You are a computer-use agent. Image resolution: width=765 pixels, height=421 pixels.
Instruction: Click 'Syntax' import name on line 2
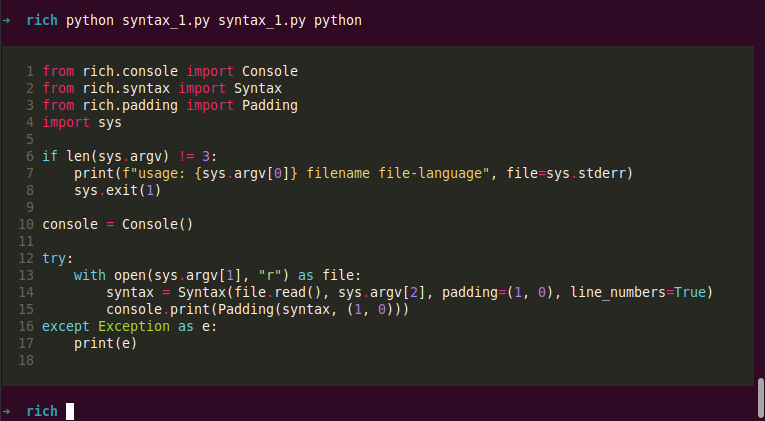pyautogui.click(x=258, y=88)
